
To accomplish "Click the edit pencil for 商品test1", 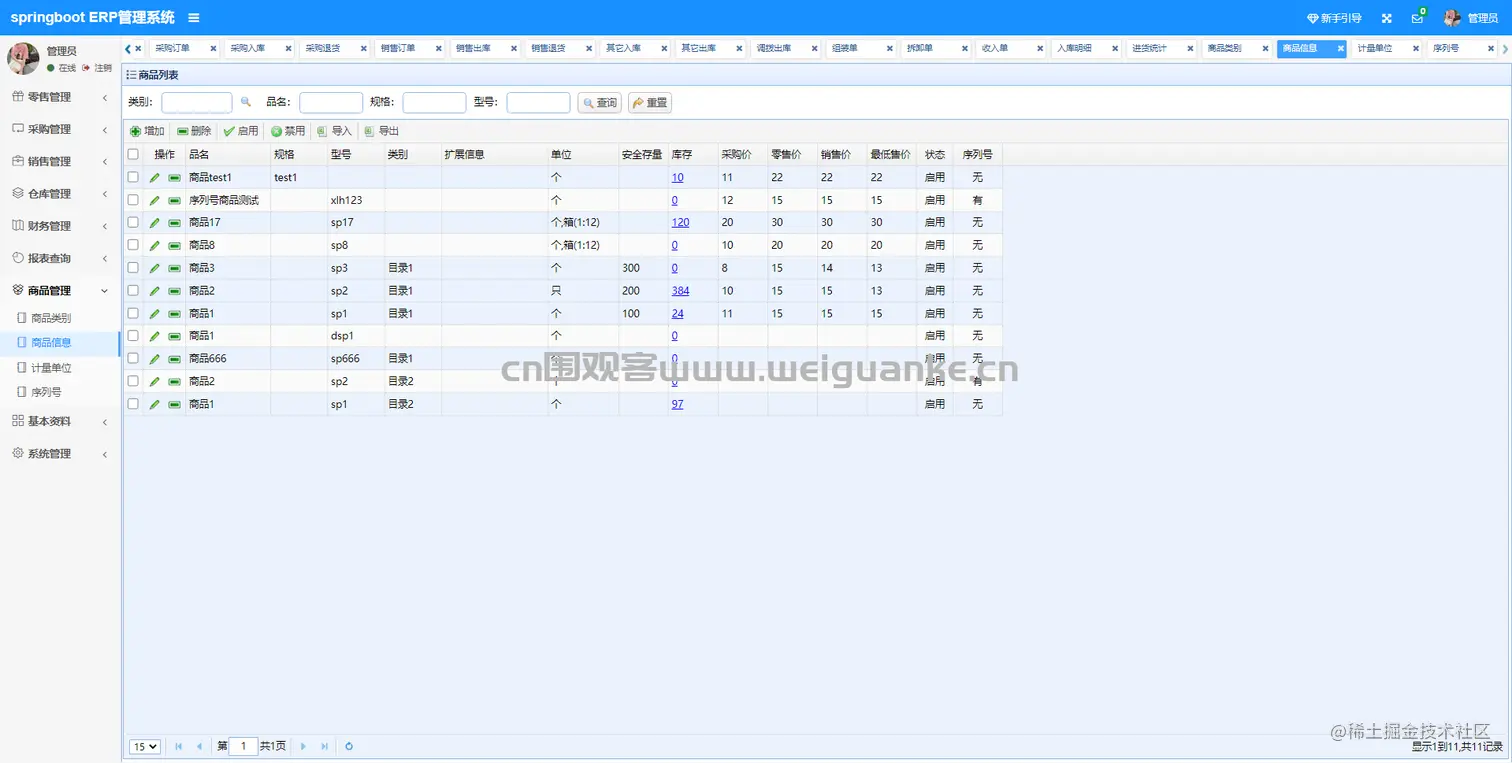I will [155, 177].
